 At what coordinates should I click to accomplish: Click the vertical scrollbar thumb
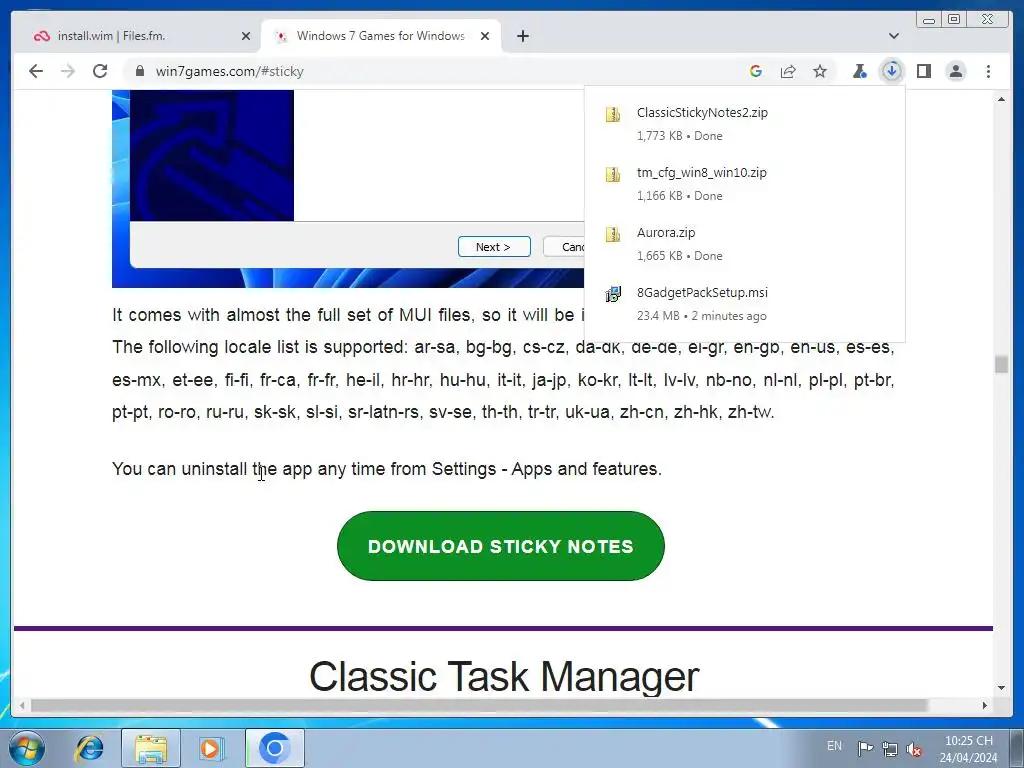click(x=1001, y=364)
